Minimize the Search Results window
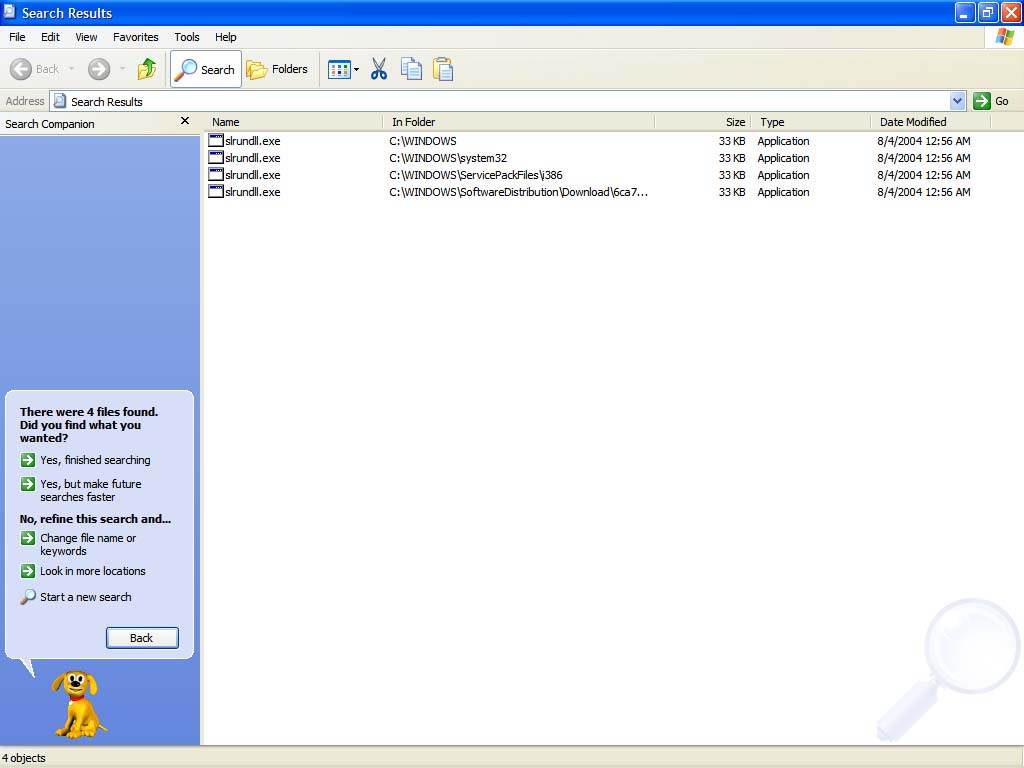This screenshot has width=1024, height=768. coord(965,12)
